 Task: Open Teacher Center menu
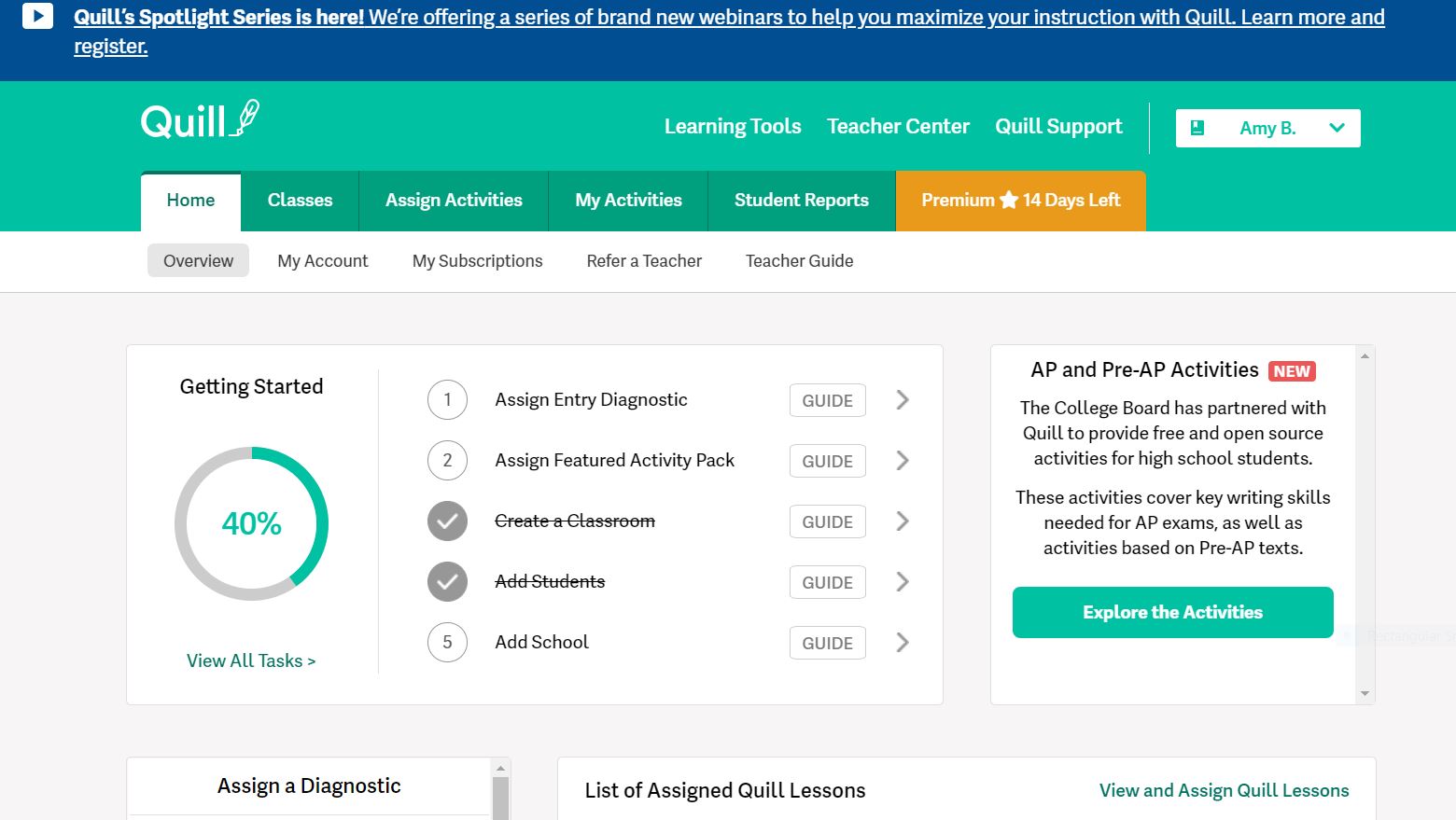click(898, 127)
